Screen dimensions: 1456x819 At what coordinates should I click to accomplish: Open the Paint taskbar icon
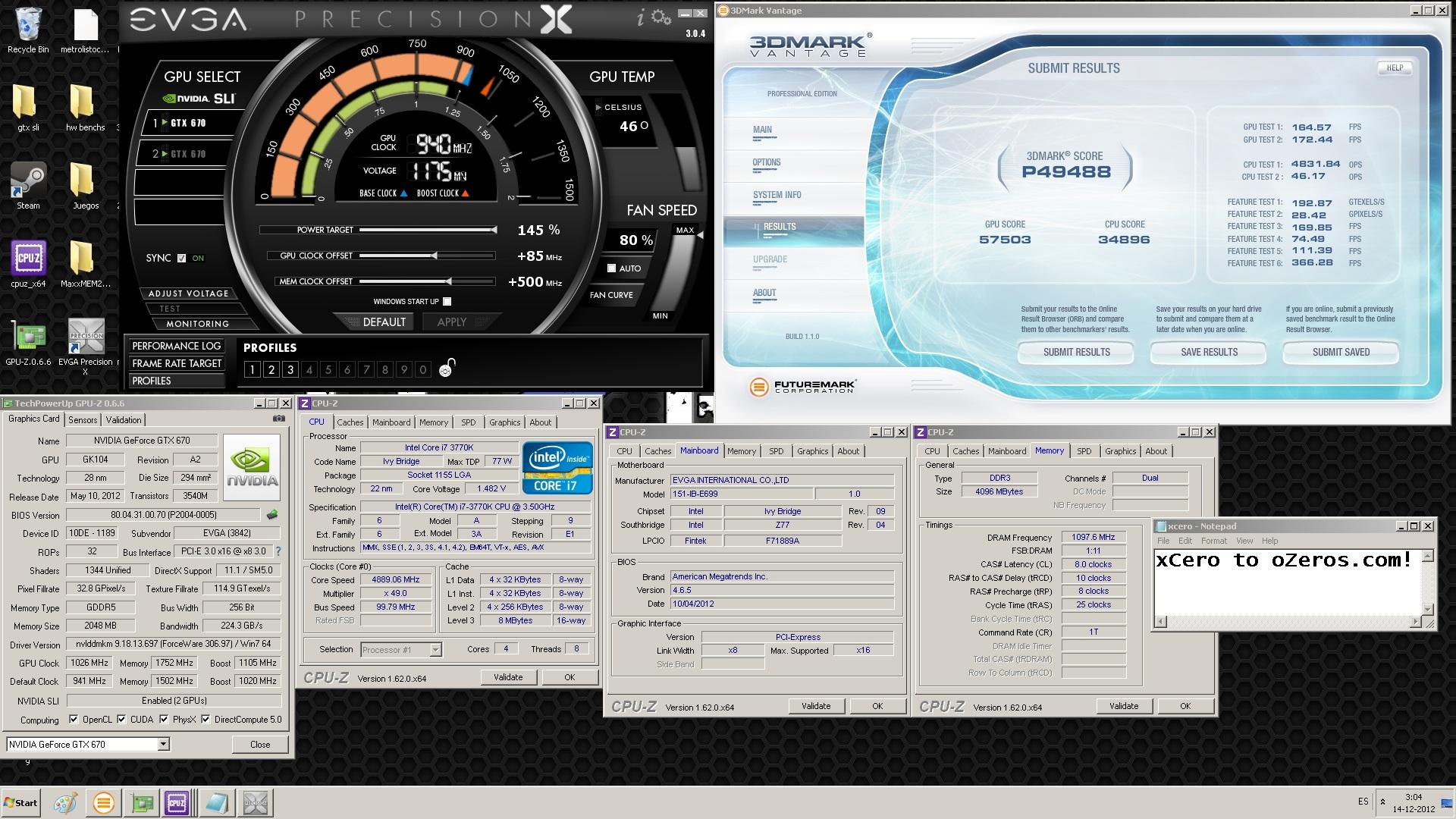(65, 802)
